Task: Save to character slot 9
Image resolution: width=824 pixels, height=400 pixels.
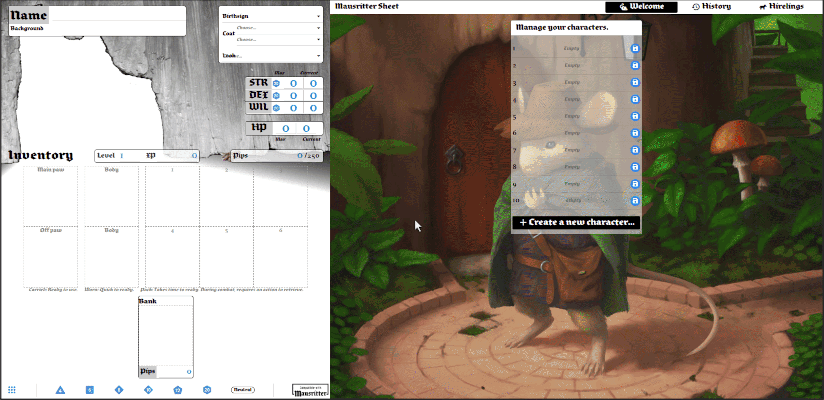Action: (635, 184)
